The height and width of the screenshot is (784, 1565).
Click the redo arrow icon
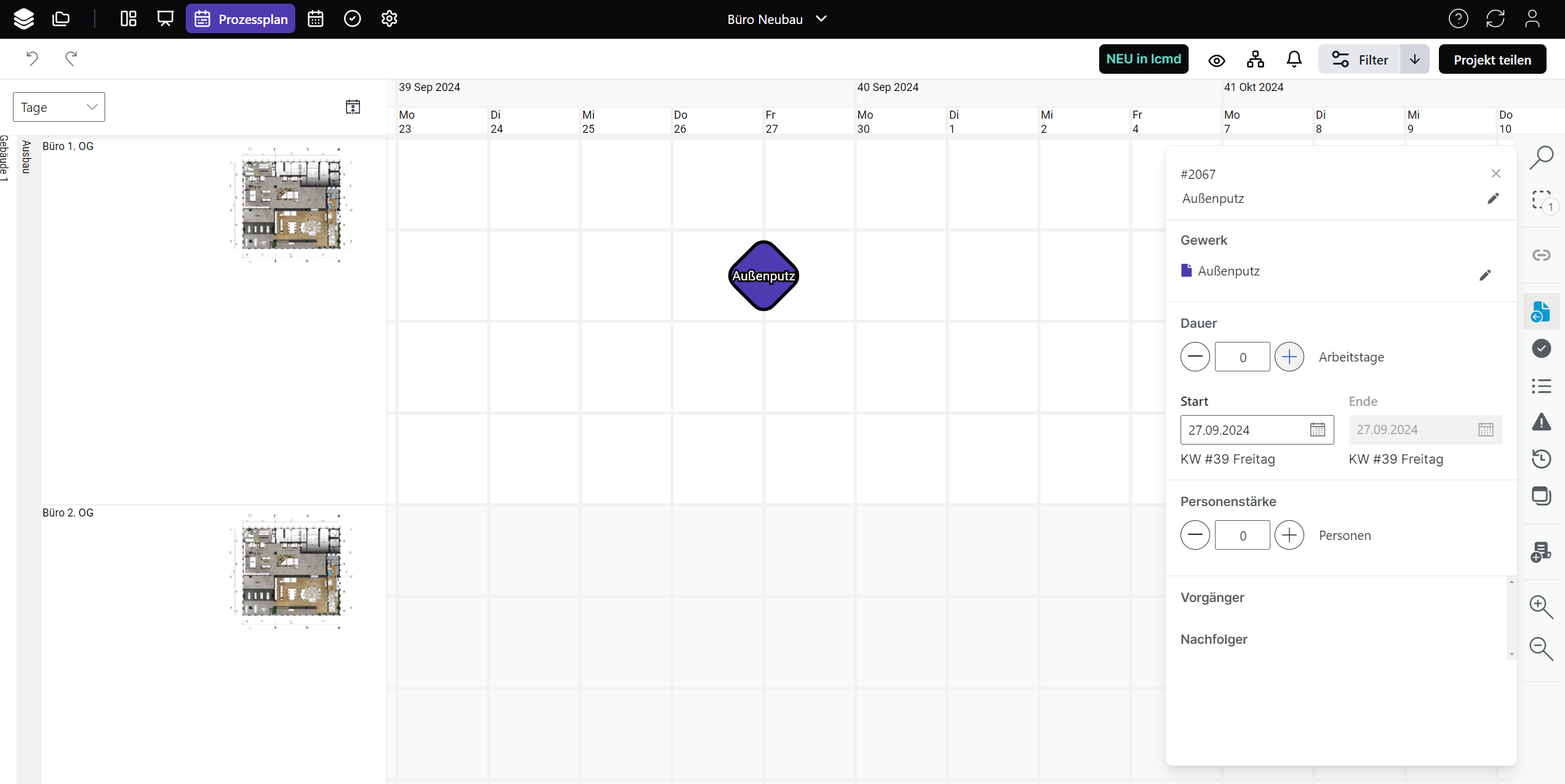(71, 58)
